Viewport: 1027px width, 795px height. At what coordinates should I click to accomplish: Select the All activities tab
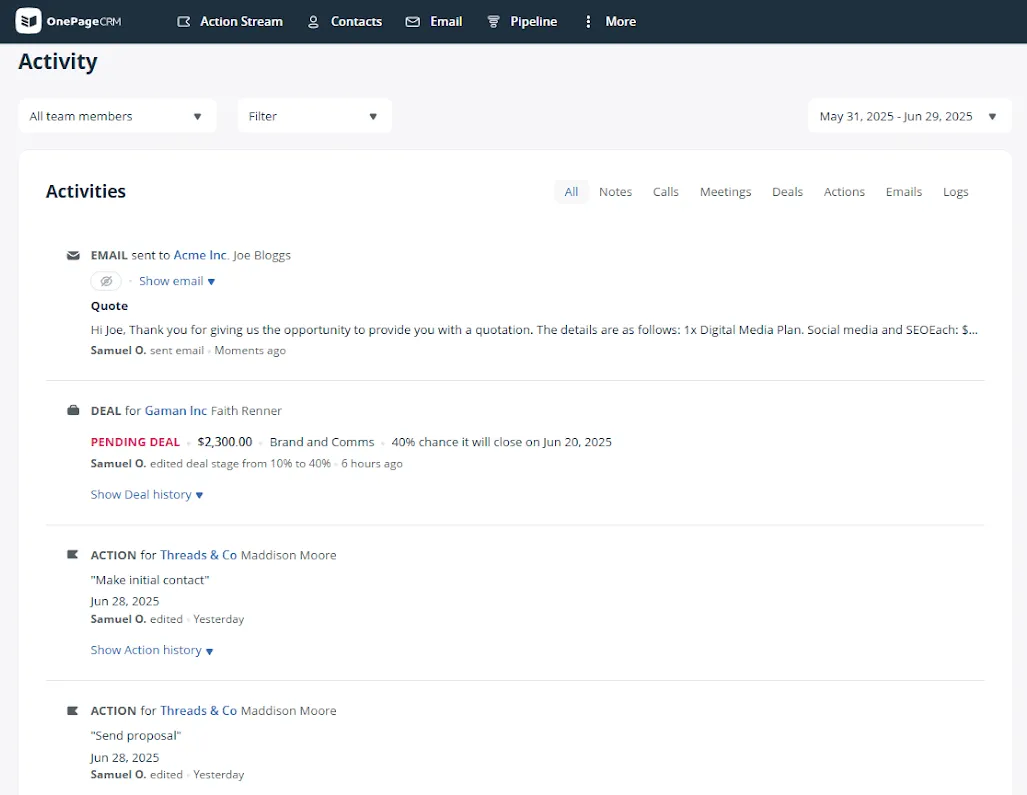[x=571, y=192]
